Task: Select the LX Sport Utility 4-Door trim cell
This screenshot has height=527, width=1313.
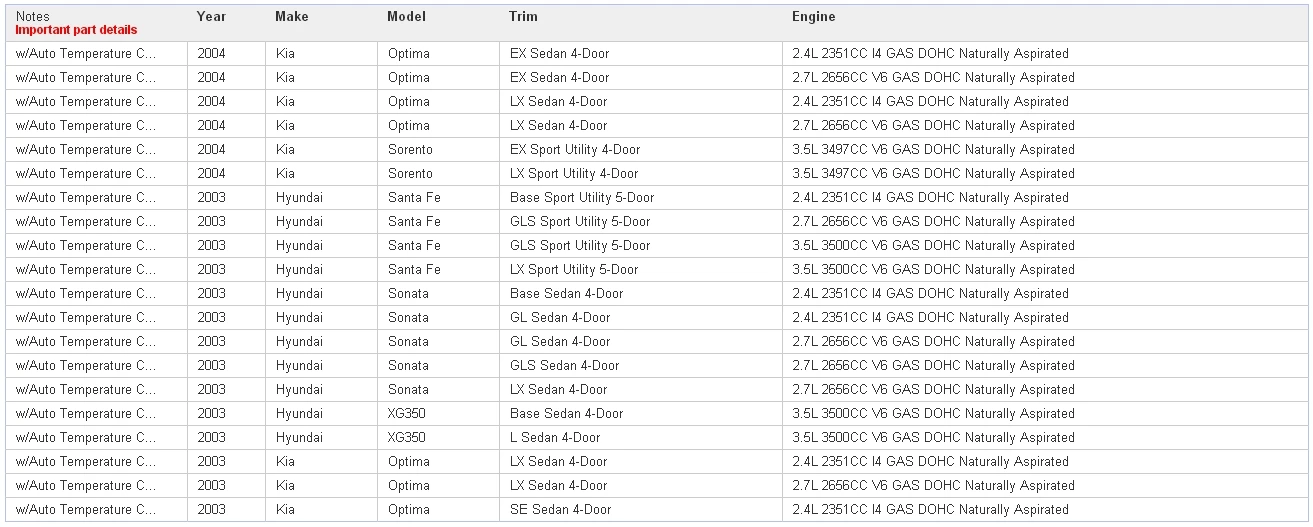Action: (x=574, y=174)
